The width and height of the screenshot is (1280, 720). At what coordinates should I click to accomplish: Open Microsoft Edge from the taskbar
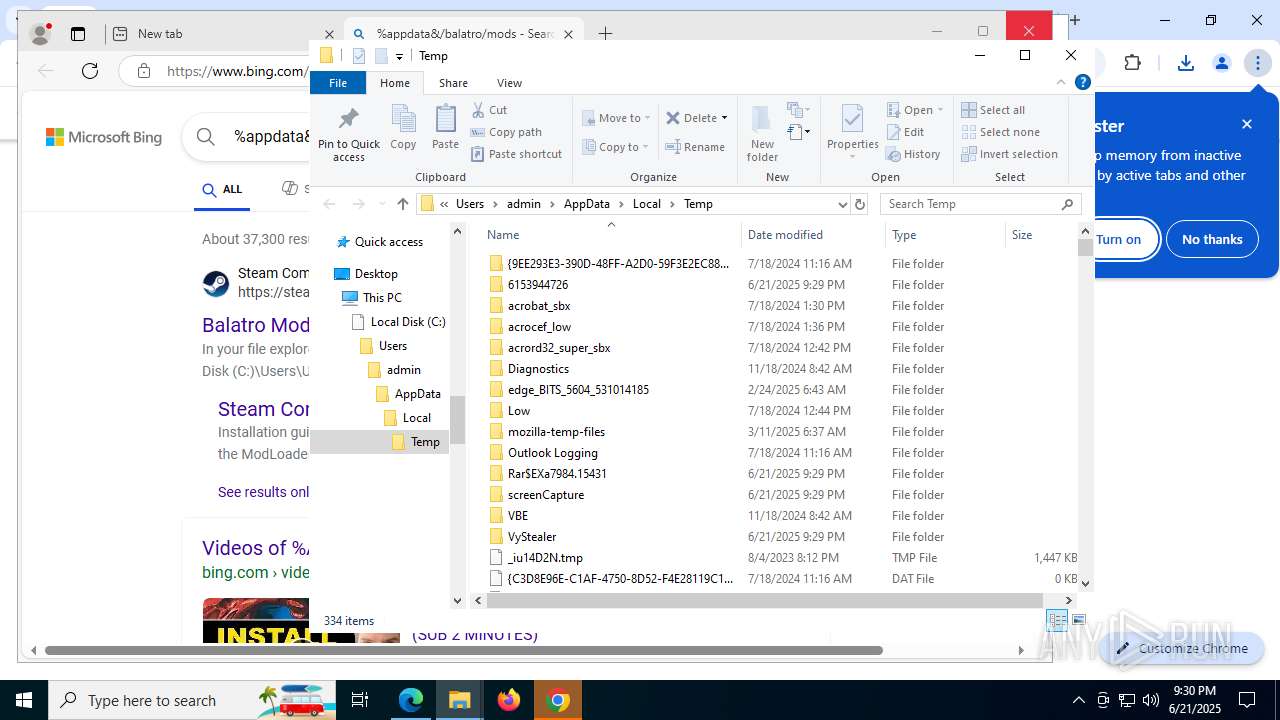point(411,700)
